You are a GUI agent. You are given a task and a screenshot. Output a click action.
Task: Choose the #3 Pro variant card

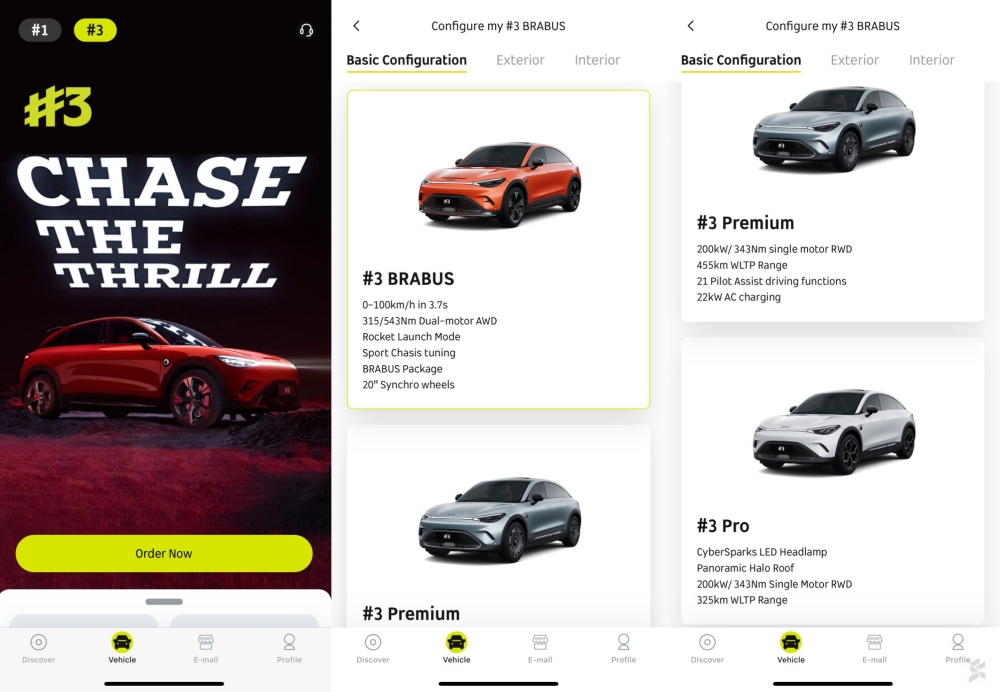(x=833, y=481)
